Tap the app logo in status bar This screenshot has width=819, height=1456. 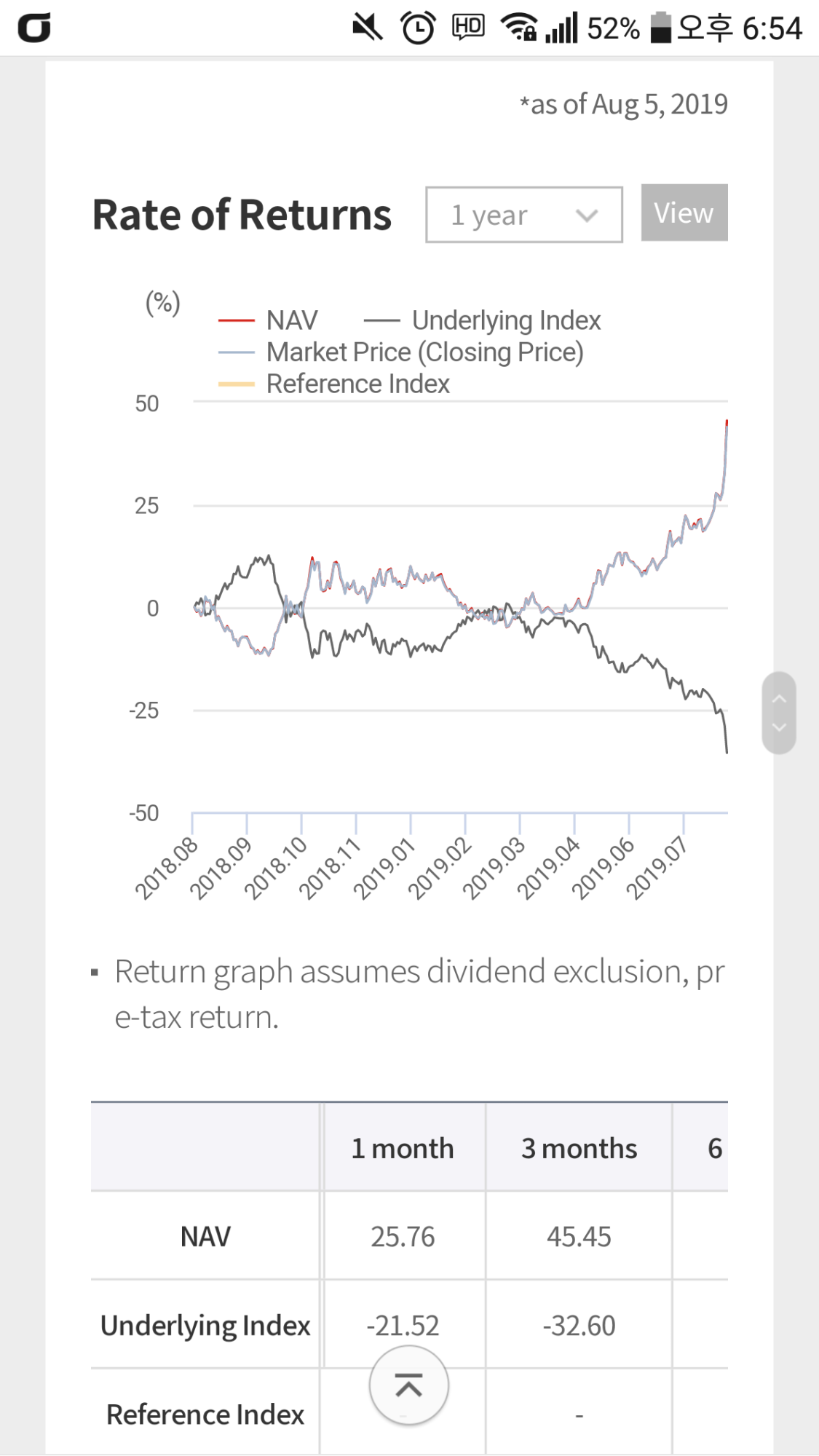34,28
